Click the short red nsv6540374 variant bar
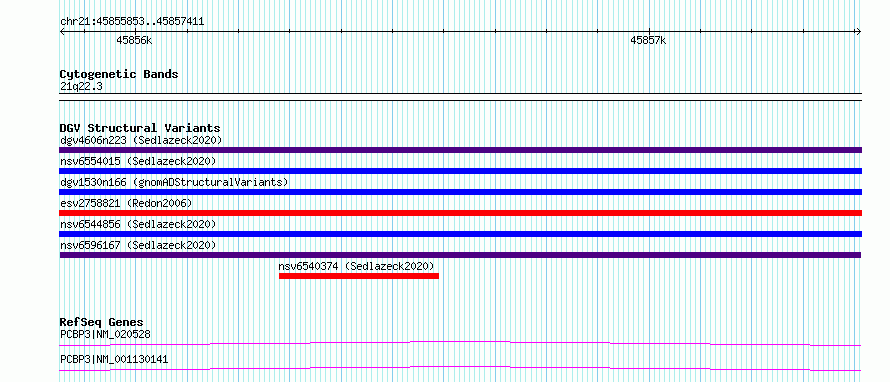Screen dimensions: 890x382 (x=359, y=276)
